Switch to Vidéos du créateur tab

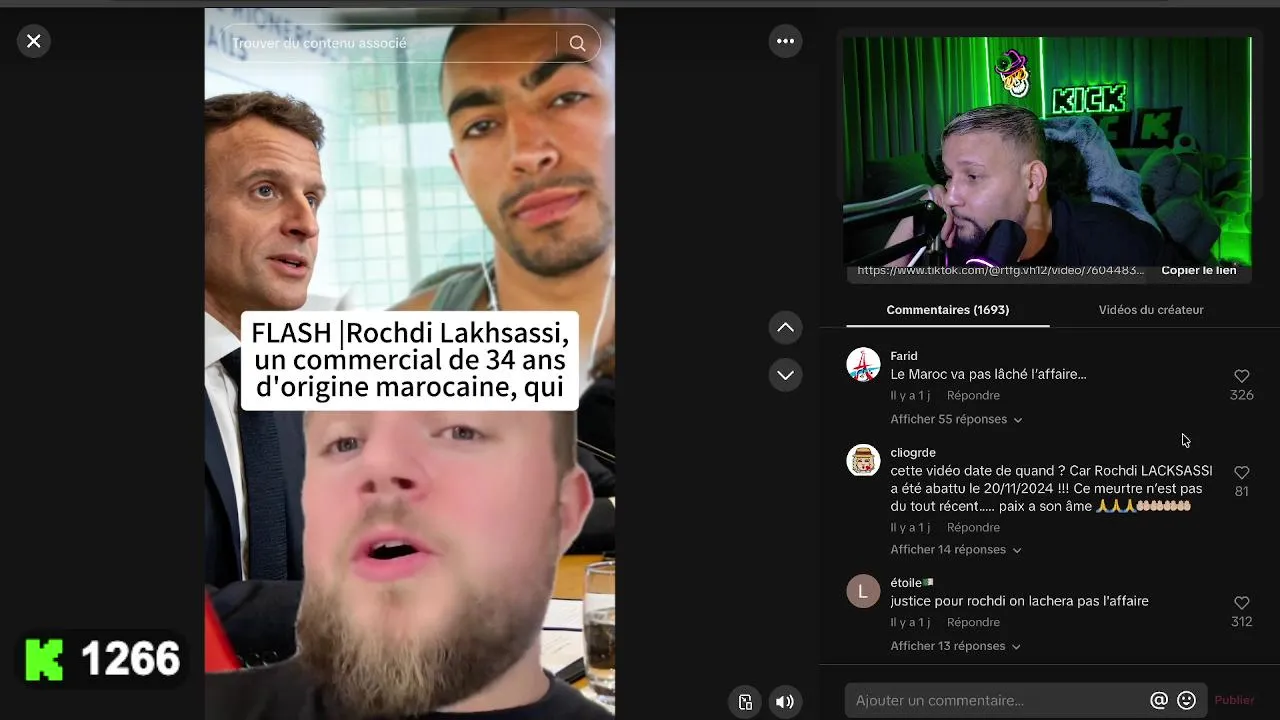[x=1151, y=310]
